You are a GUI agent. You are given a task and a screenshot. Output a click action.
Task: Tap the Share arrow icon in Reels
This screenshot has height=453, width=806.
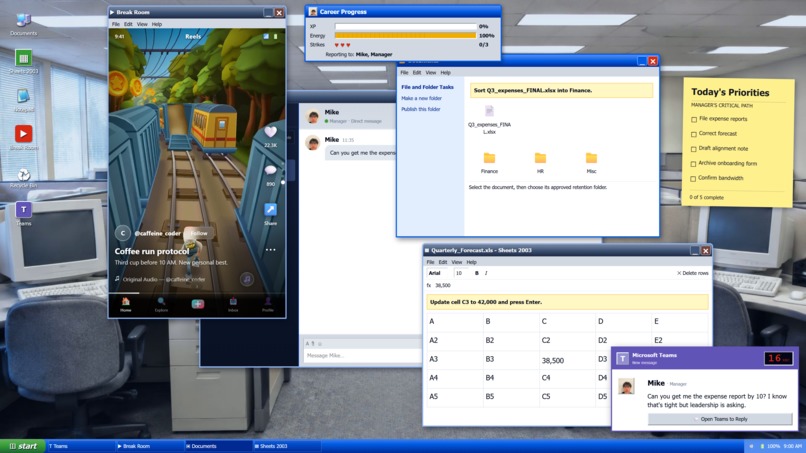[270, 209]
